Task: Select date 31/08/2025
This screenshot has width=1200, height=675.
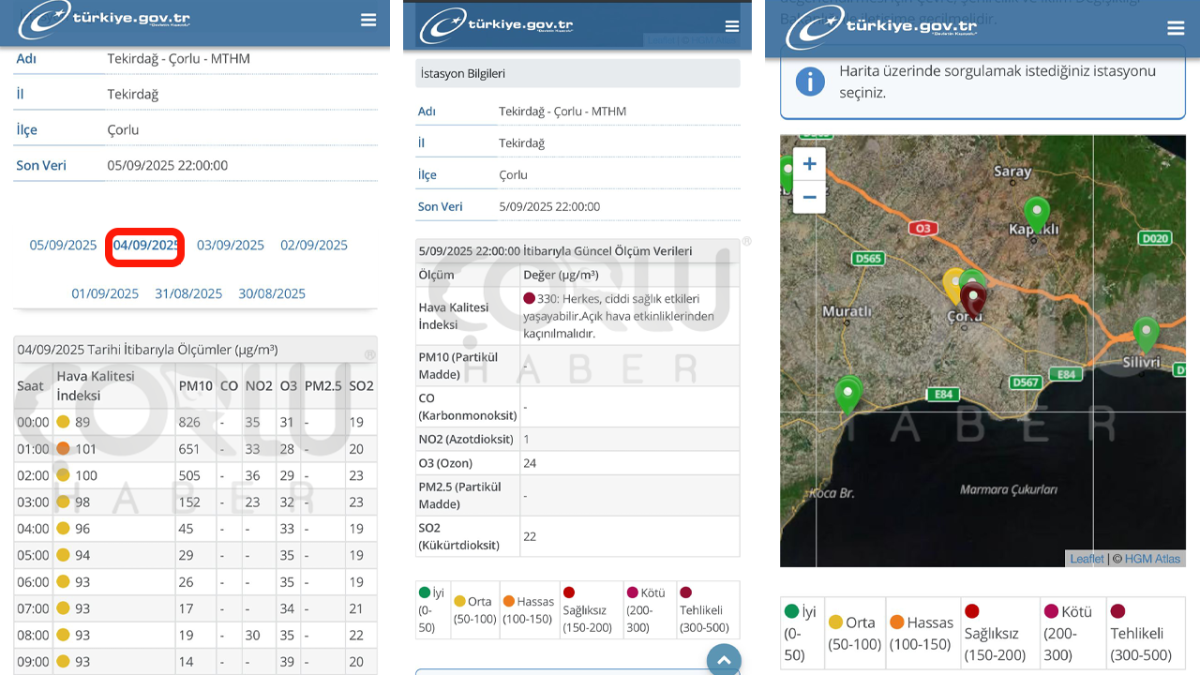Action: coord(188,293)
